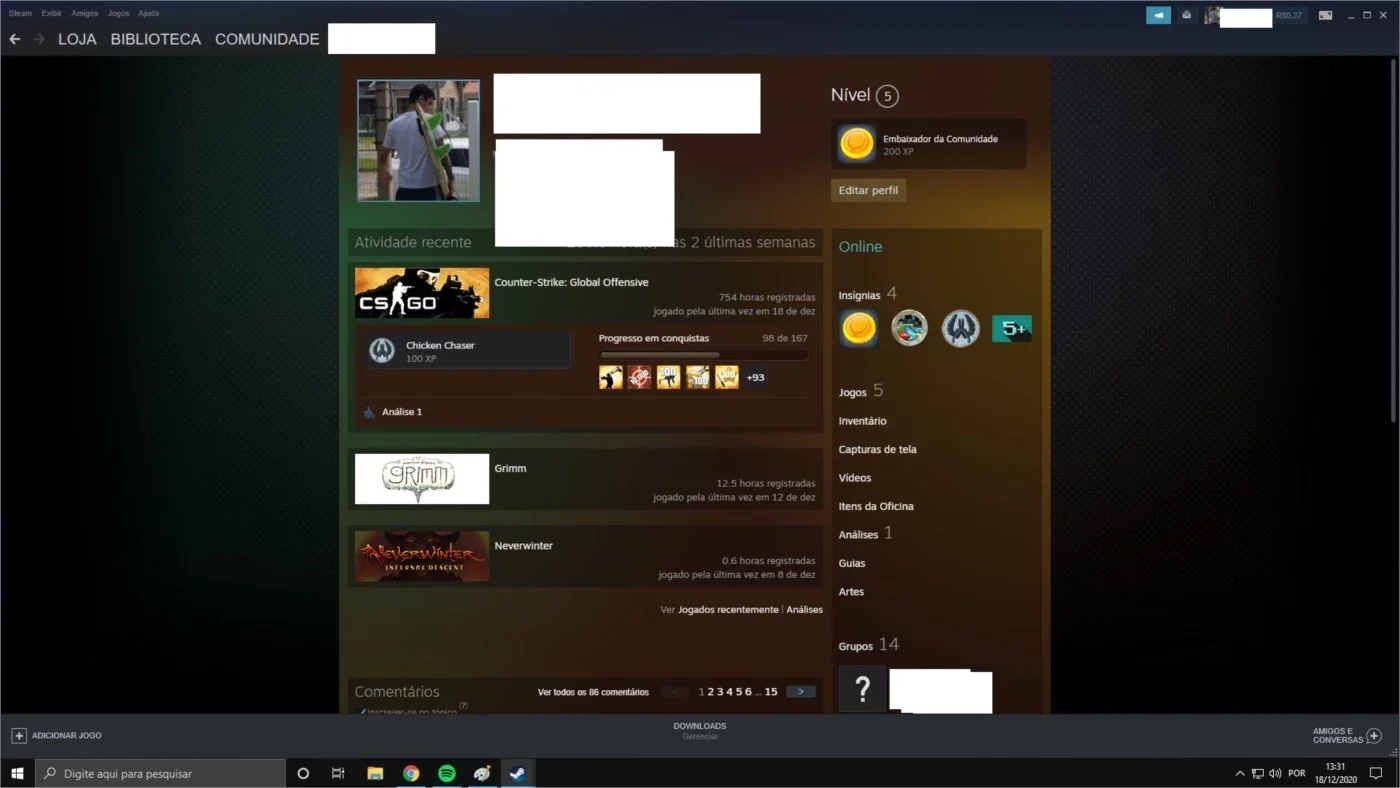Open the silver emblem badge under Insígnias
The image size is (1400, 788).
(961, 328)
